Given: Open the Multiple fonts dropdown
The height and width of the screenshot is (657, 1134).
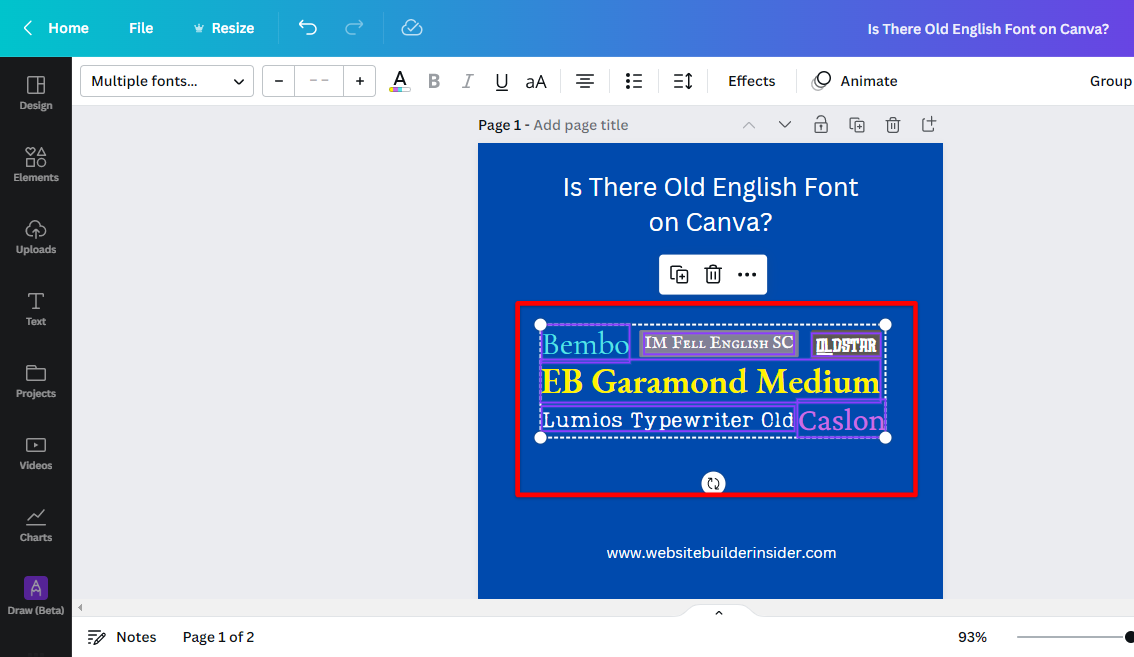Looking at the screenshot, I should (x=167, y=81).
